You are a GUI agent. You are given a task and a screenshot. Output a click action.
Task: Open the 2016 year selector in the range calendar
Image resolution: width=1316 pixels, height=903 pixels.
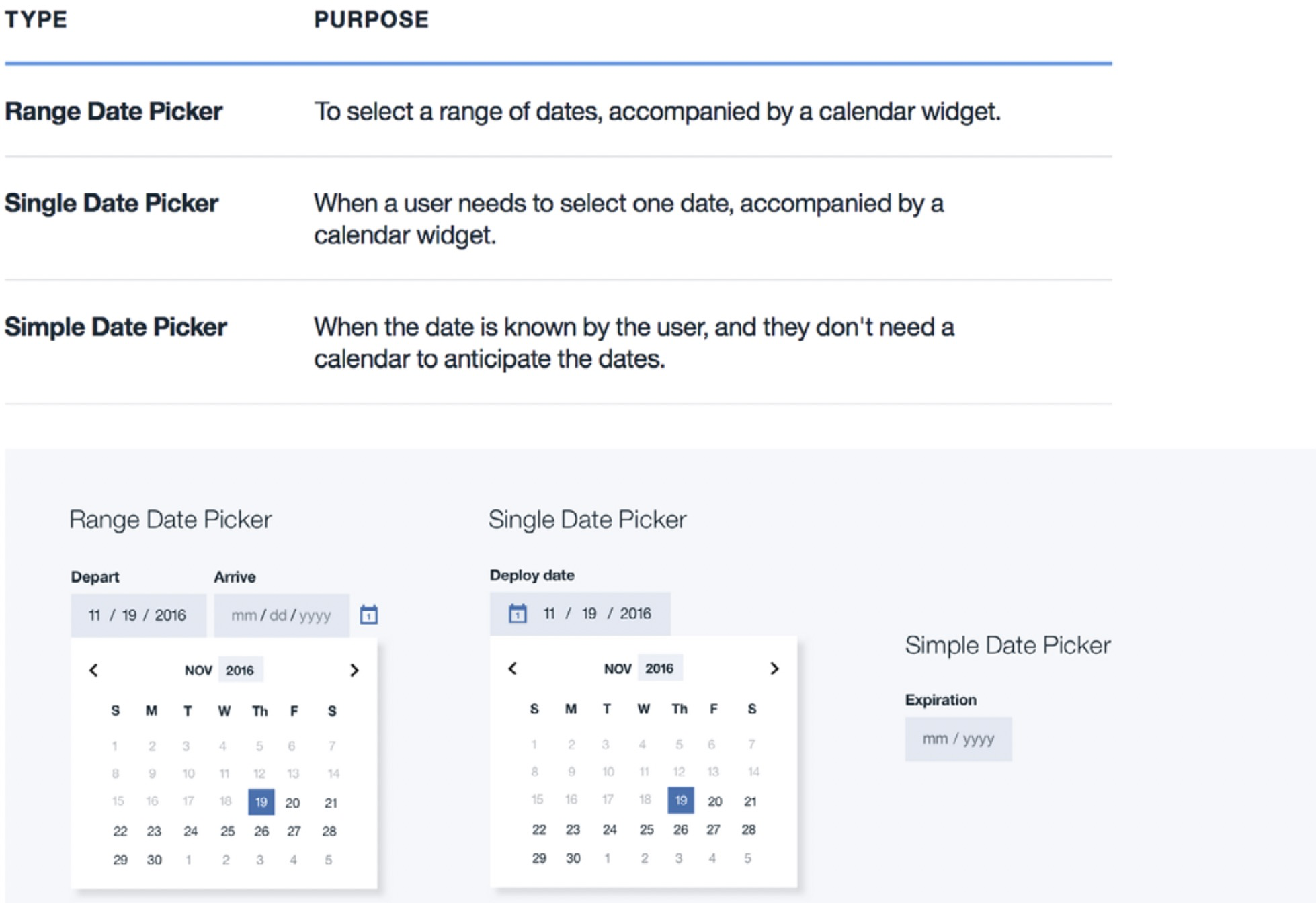(240, 670)
